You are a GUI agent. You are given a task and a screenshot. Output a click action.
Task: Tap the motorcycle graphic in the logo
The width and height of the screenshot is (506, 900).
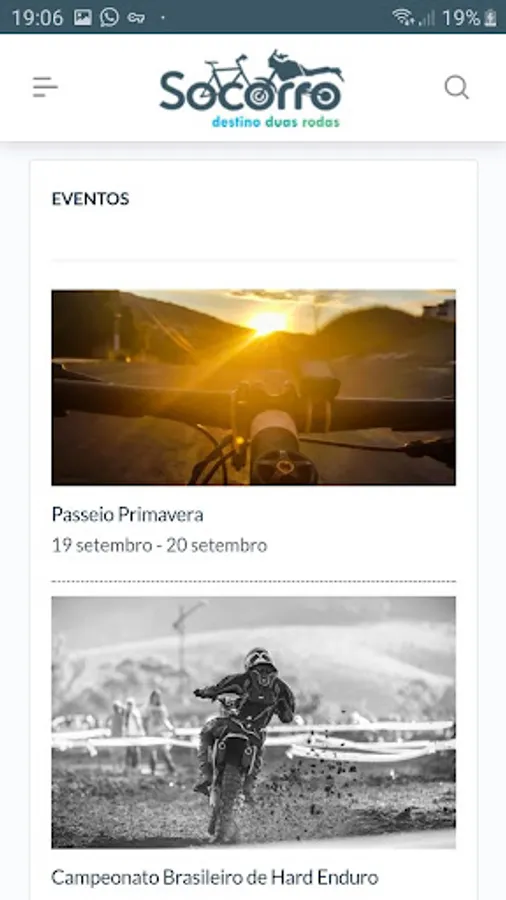point(305,65)
